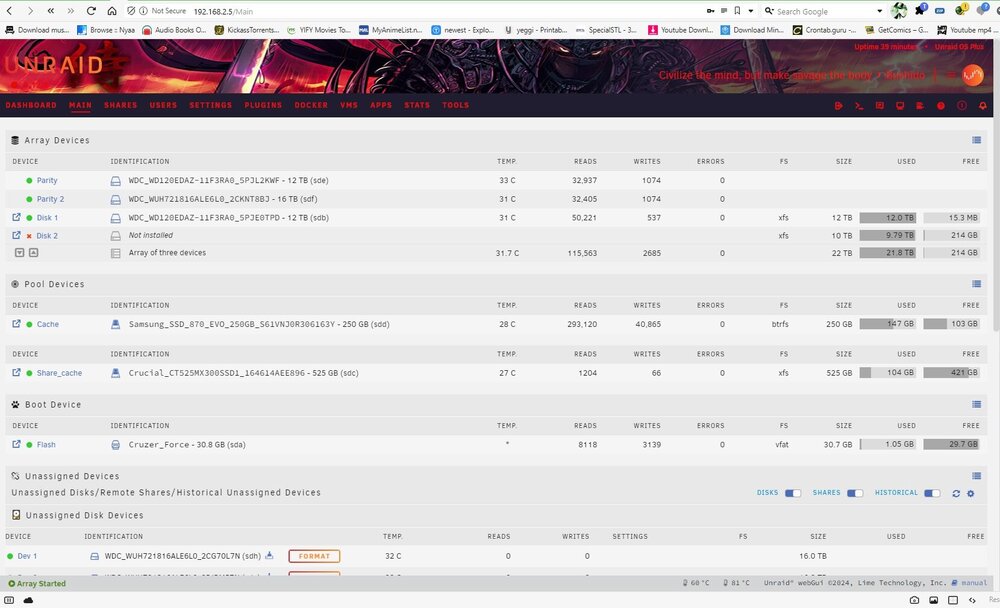Click the Parity 2 disk drive icon
The width and height of the screenshot is (1000, 608).
pyautogui.click(x=115, y=200)
